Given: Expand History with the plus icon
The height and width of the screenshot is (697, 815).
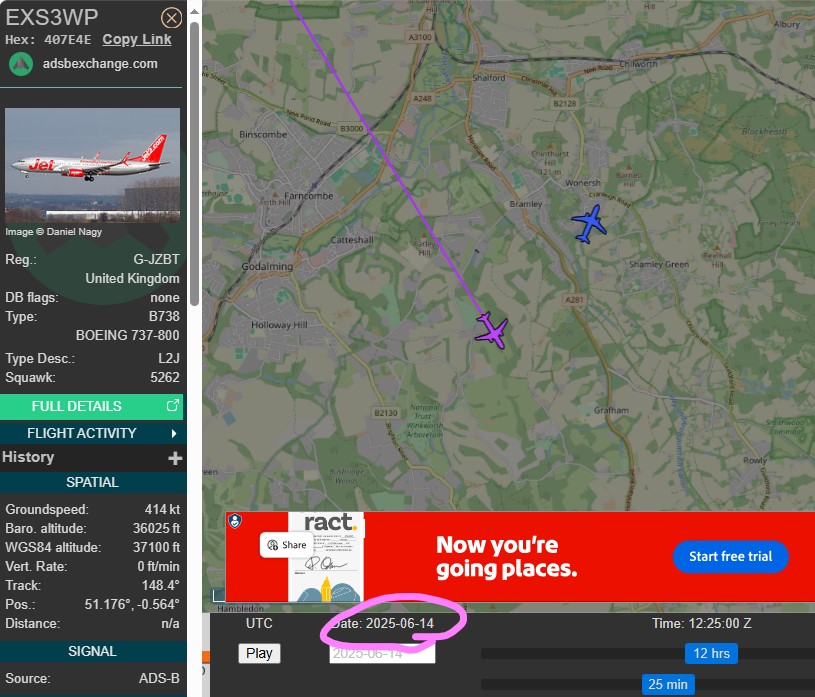Looking at the screenshot, I should pos(175,458).
